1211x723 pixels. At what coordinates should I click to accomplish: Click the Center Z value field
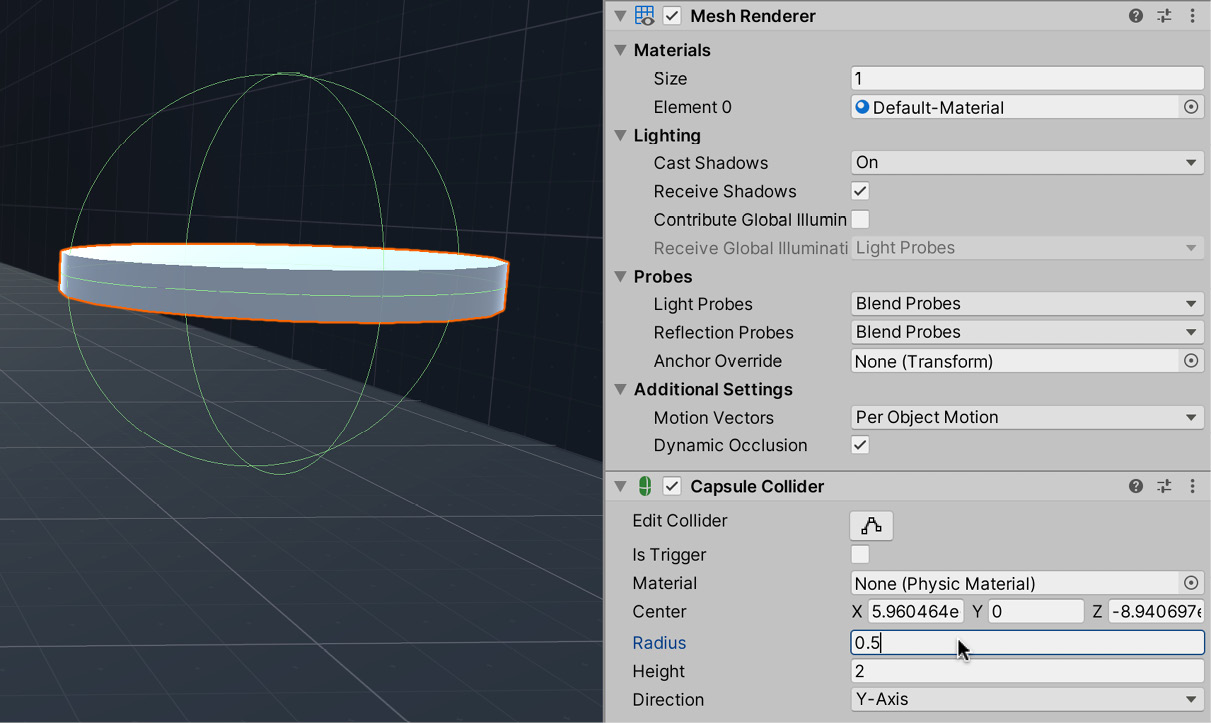coord(1156,611)
